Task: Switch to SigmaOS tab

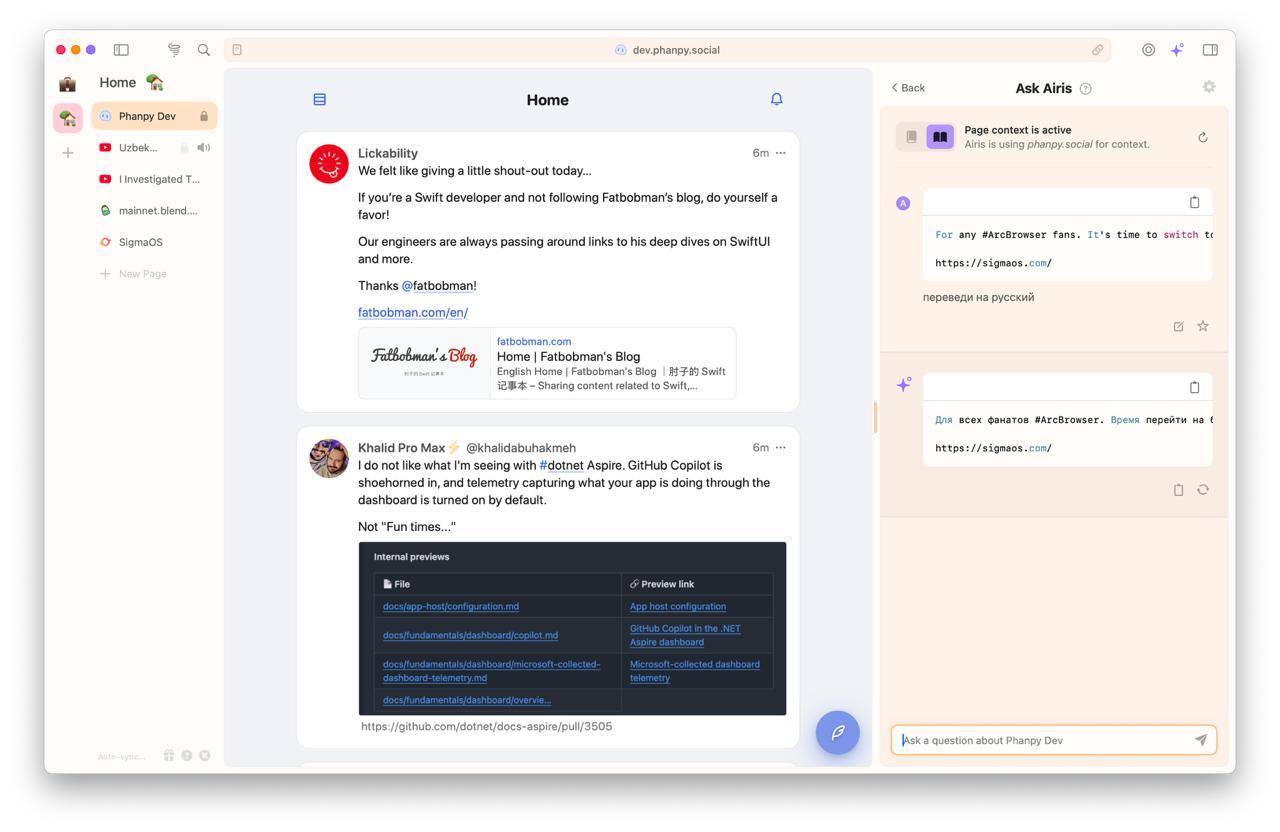Action: click(154, 242)
